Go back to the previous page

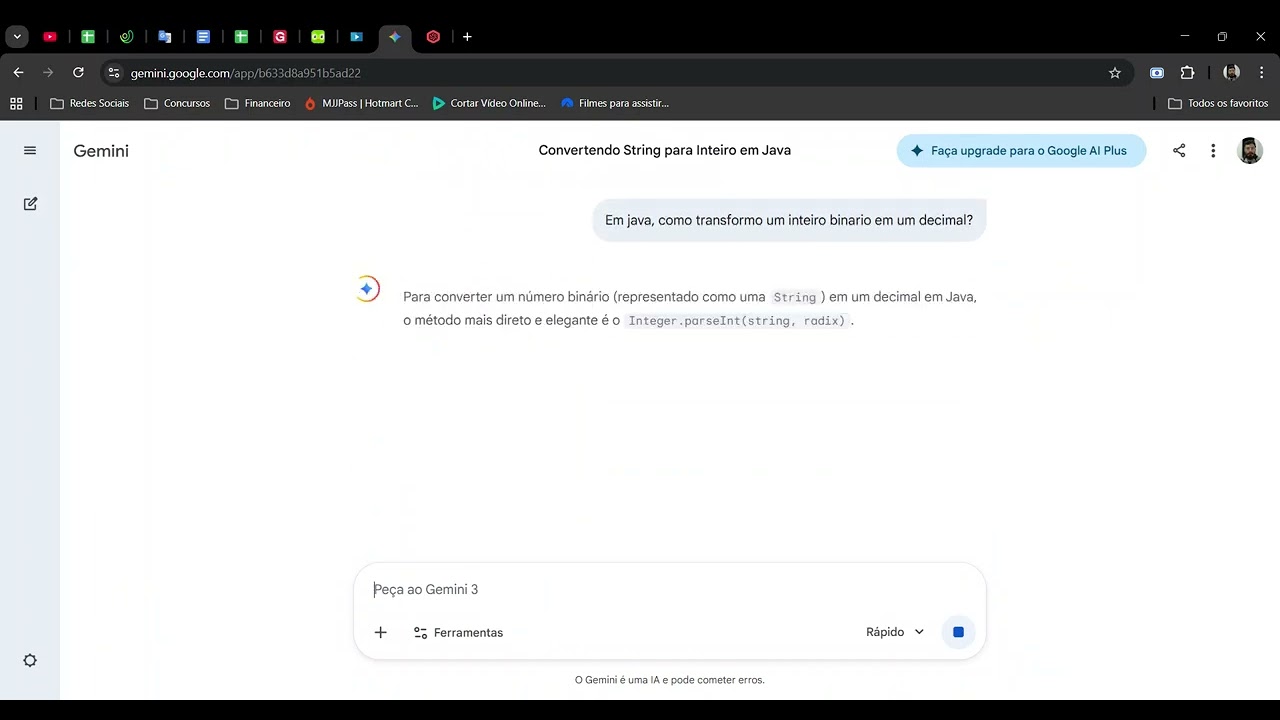18,73
